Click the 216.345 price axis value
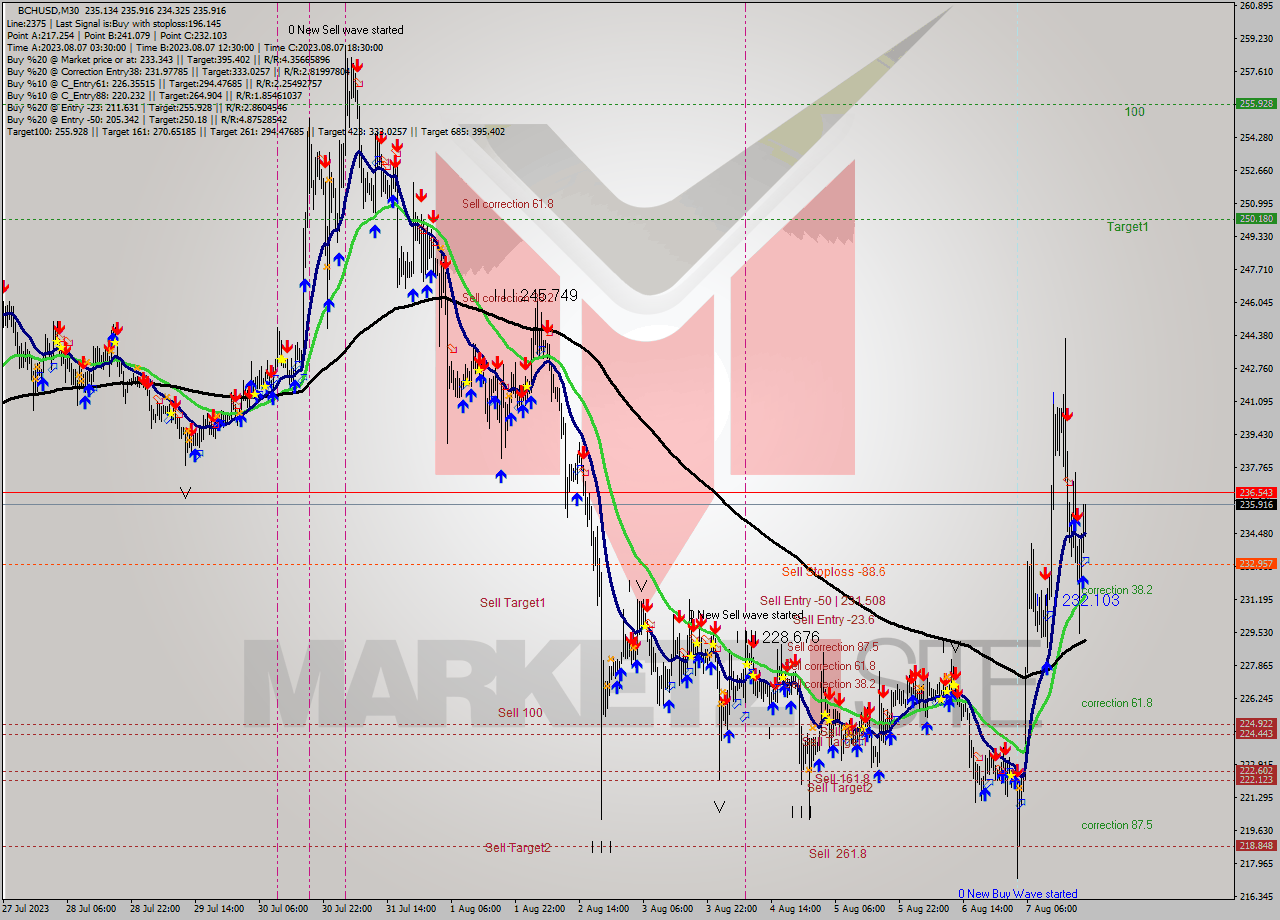This screenshot has width=1280, height=920. click(1255, 896)
